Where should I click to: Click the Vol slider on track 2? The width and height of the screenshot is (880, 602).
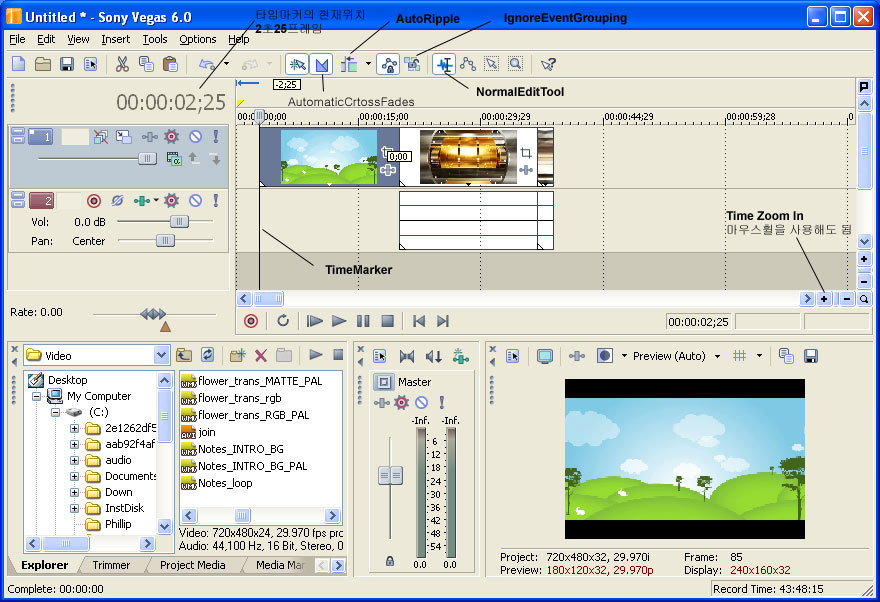tap(179, 222)
